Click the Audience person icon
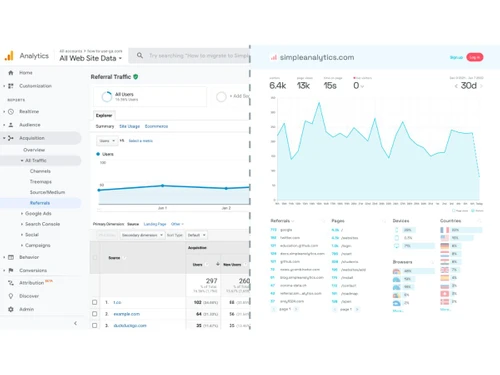The height and width of the screenshot is (375, 500). pyautogui.click(x=11, y=125)
